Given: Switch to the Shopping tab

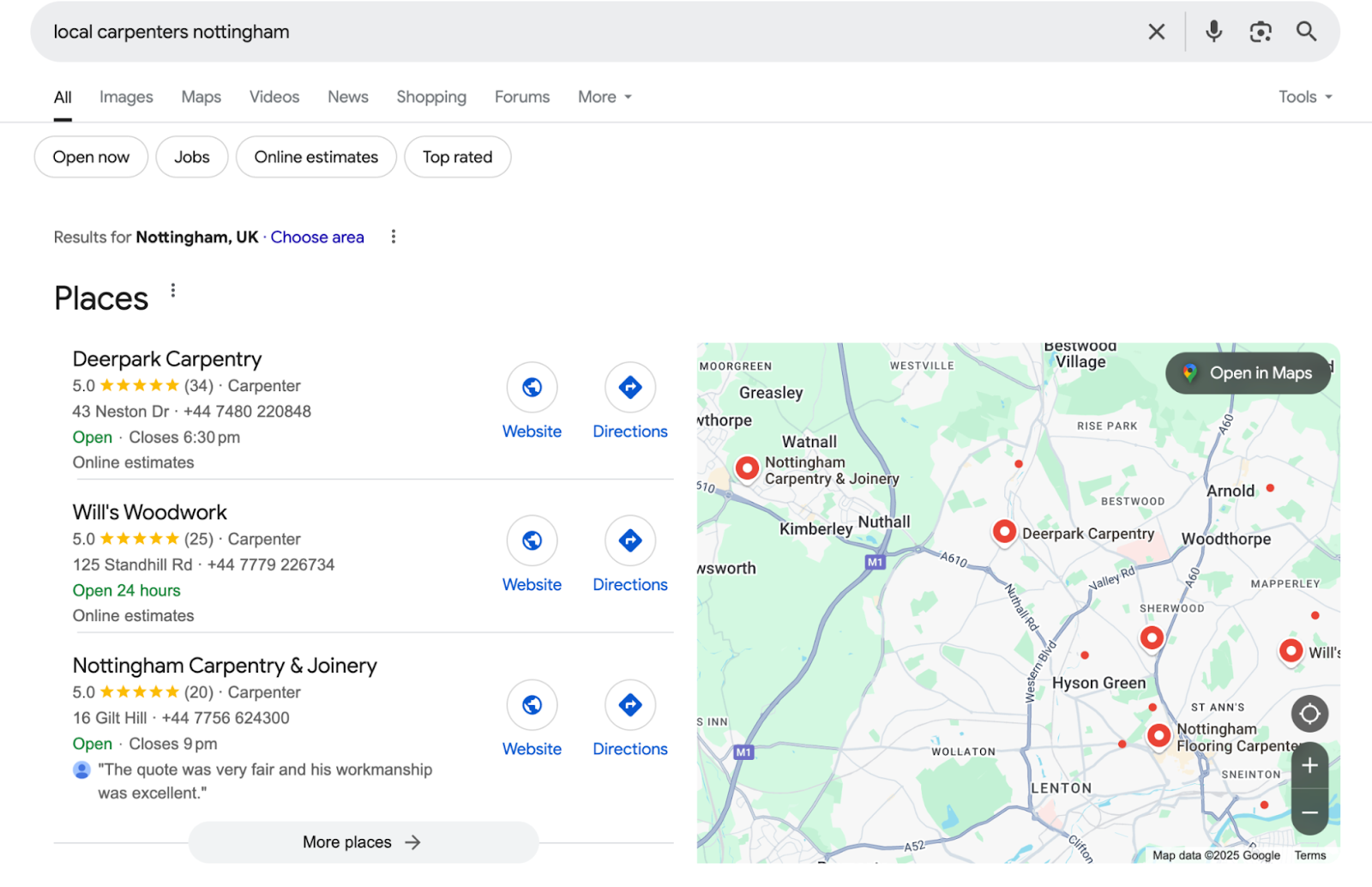Looking at the screenshot, I should pos(431,97).
